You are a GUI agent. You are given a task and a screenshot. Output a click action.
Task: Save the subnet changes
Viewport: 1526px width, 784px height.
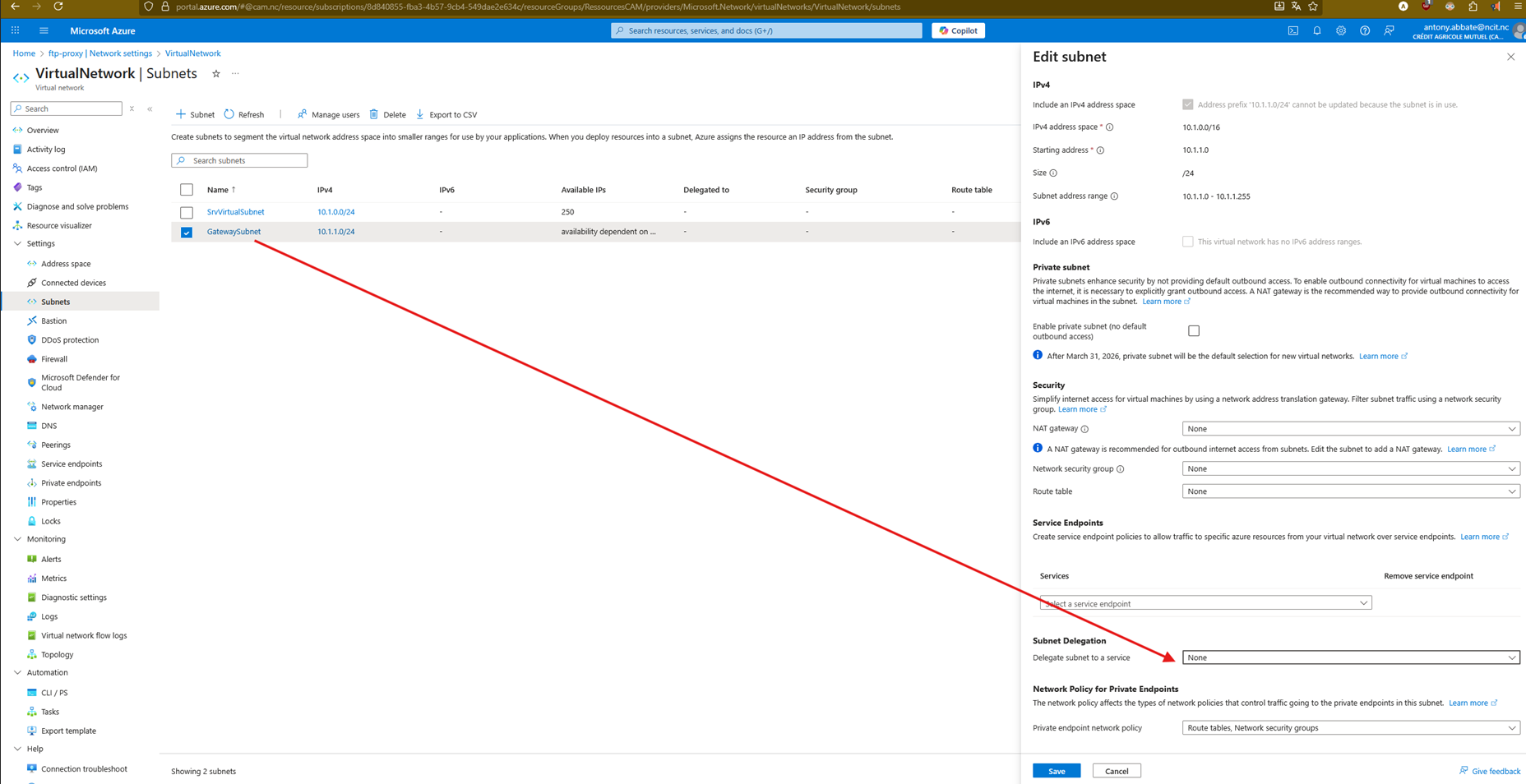point(1057,771)
